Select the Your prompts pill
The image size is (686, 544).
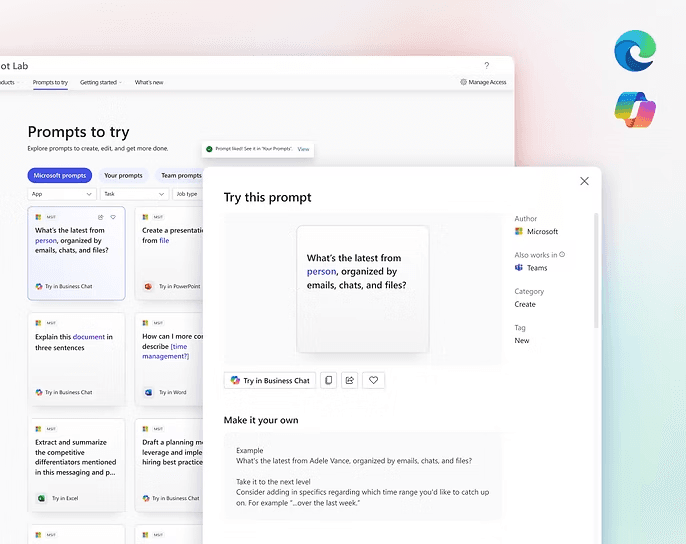[x=123, y=175]
